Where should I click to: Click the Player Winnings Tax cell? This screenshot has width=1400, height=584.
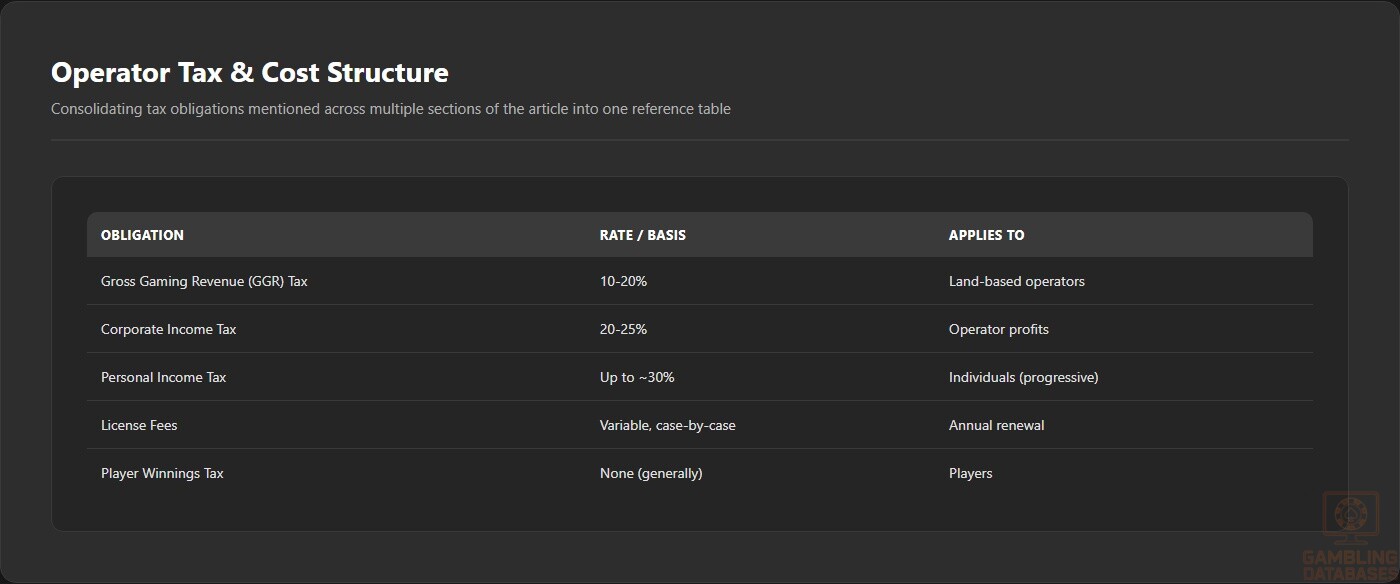tap(162, 473)
